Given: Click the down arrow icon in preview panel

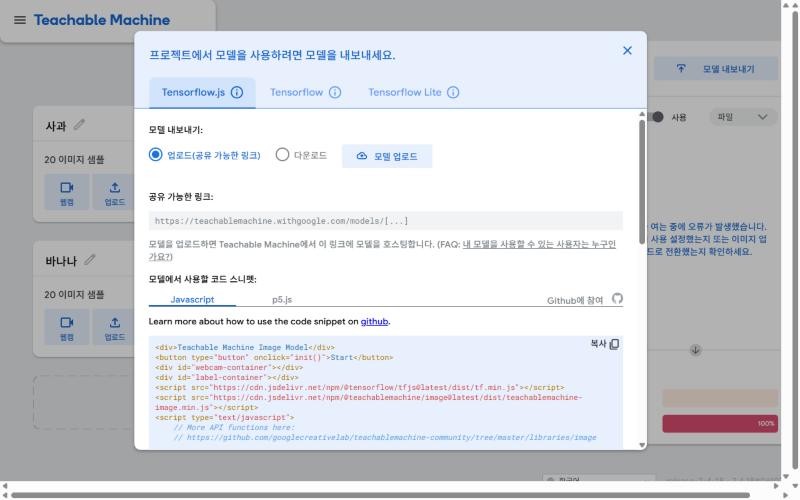Looking at the screenshot, I should [x=695, y=350].
